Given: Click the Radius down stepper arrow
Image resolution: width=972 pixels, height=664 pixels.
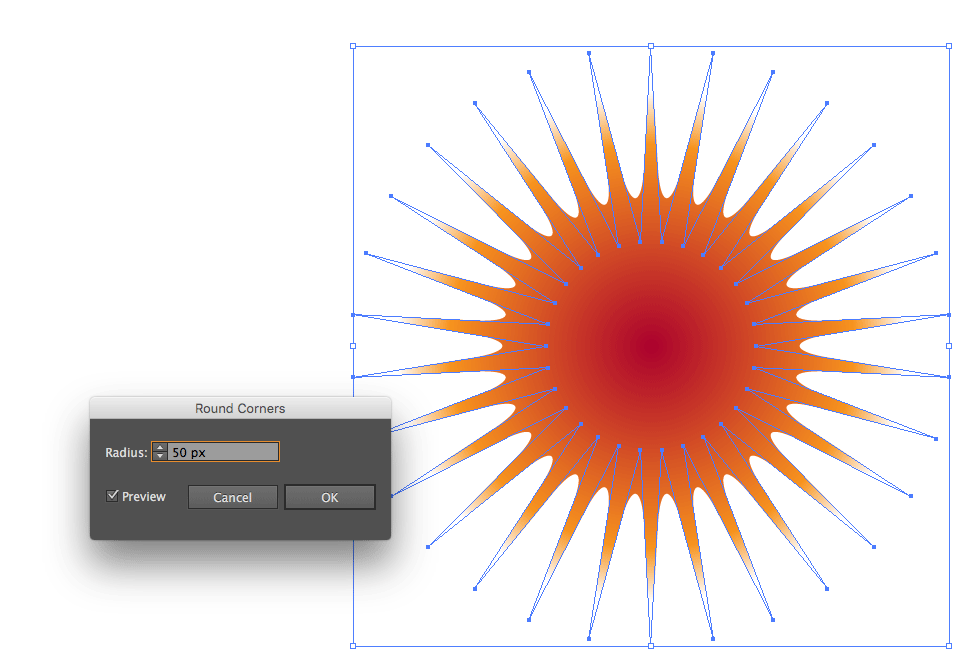Looking at the screenshot, I should click(160, 456).
